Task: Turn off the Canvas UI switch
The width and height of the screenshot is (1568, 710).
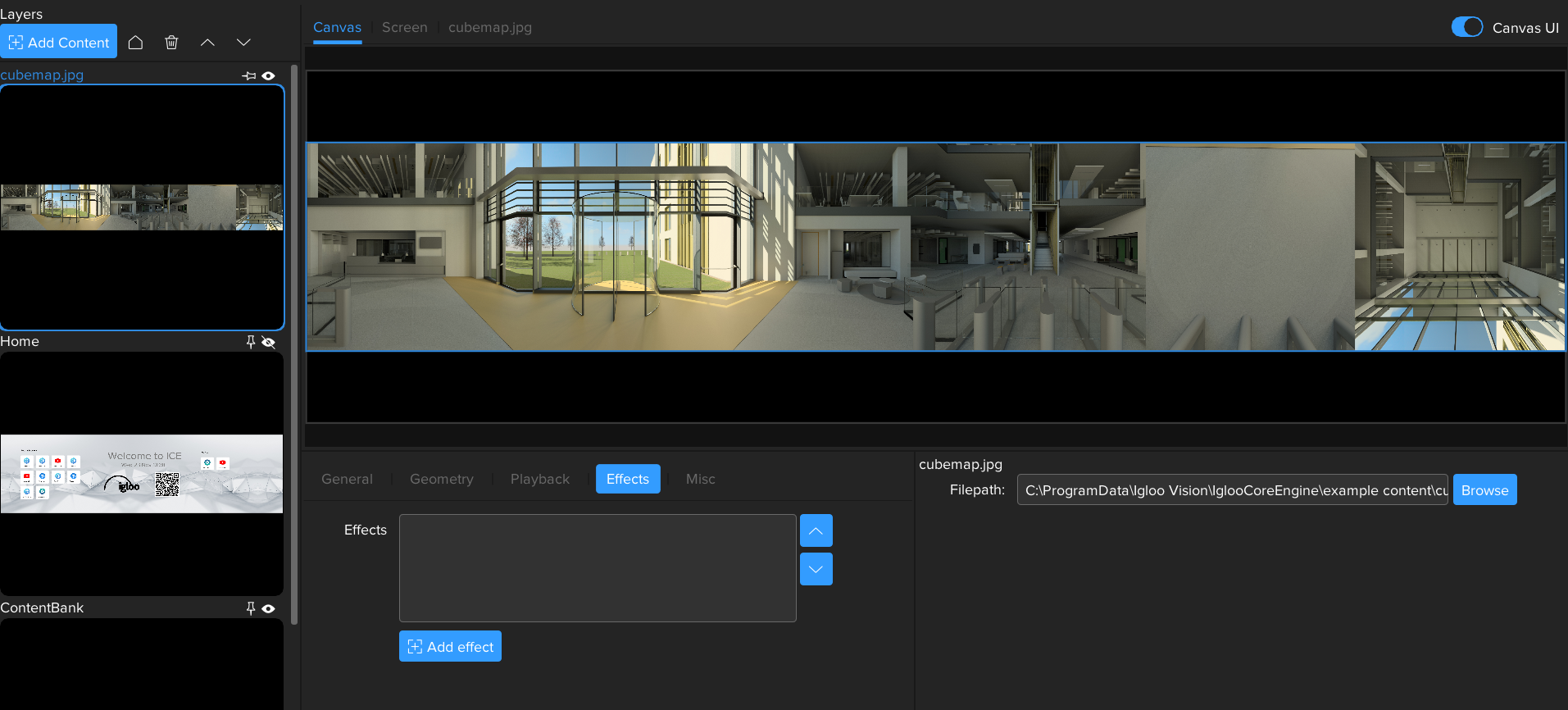Action: pyautogui.click(x=1466, y=27)
